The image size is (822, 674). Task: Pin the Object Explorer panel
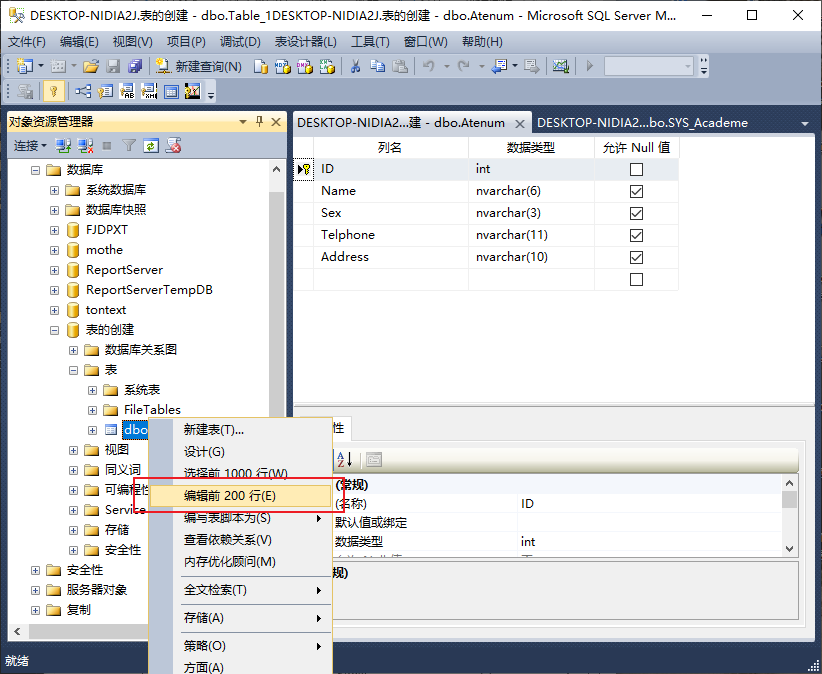pyautogui.click(x=259, y=122)
